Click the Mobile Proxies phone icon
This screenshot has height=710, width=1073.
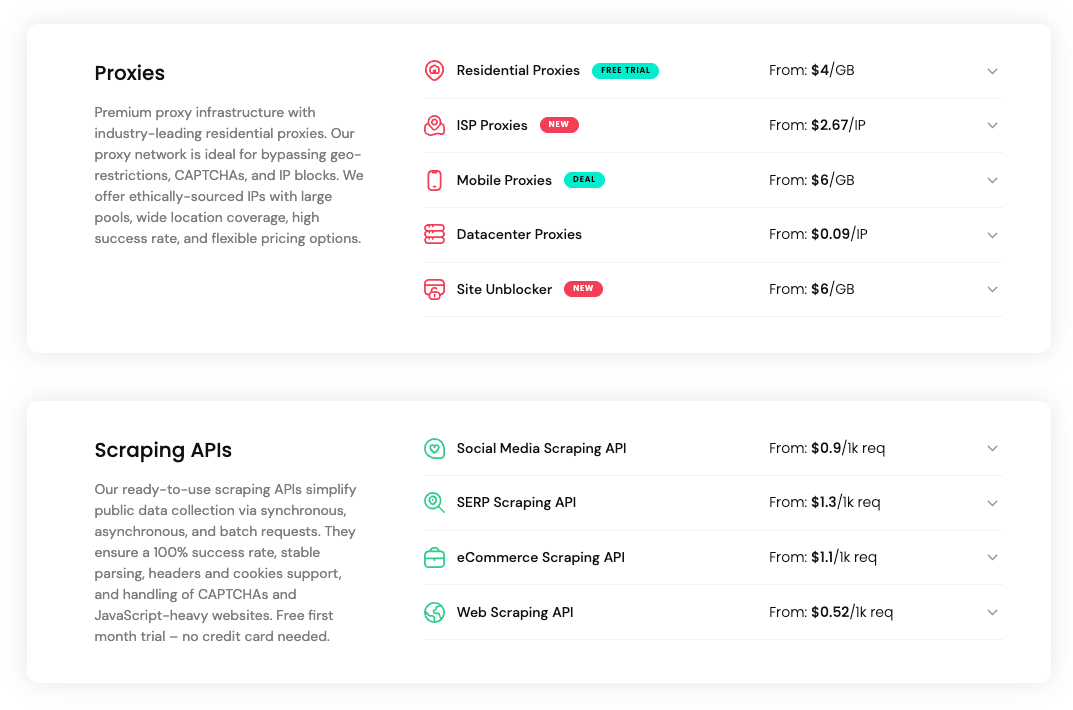434,180
